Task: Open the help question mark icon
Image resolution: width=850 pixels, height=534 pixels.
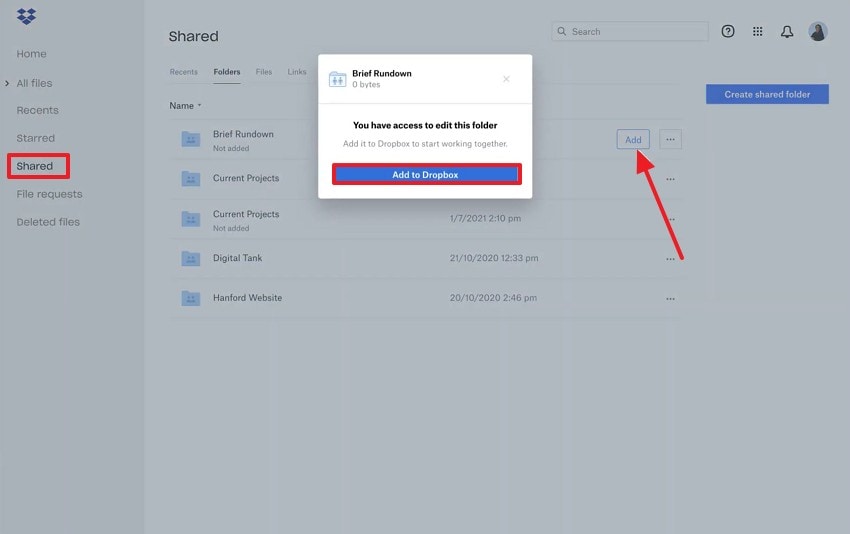Action: tap(727, 31)
